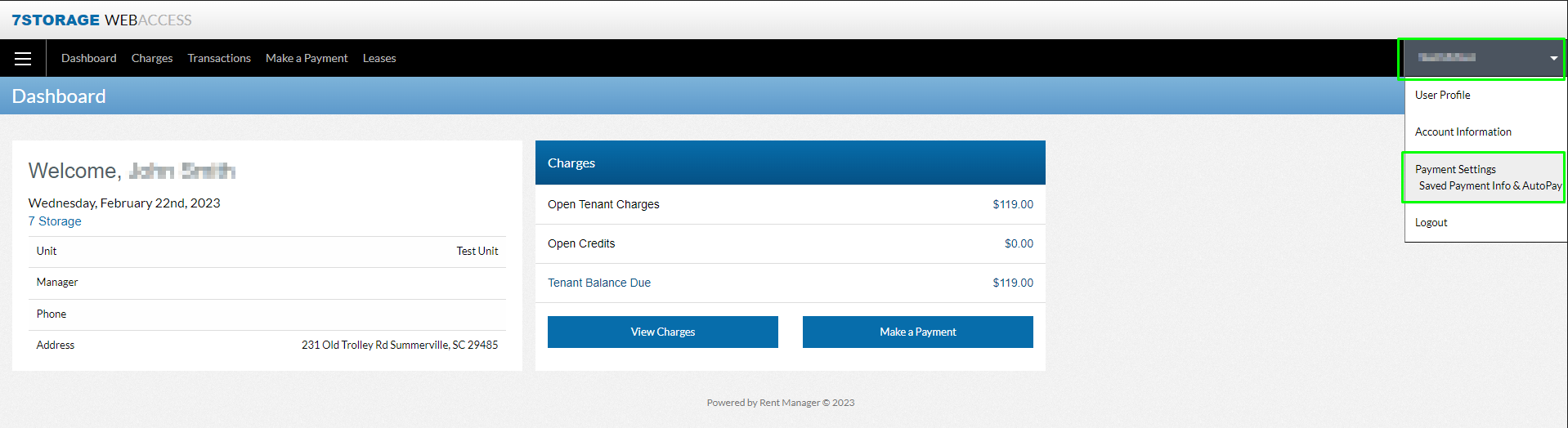
Task: Click the Charges panel header
Action: pos(790,163)
